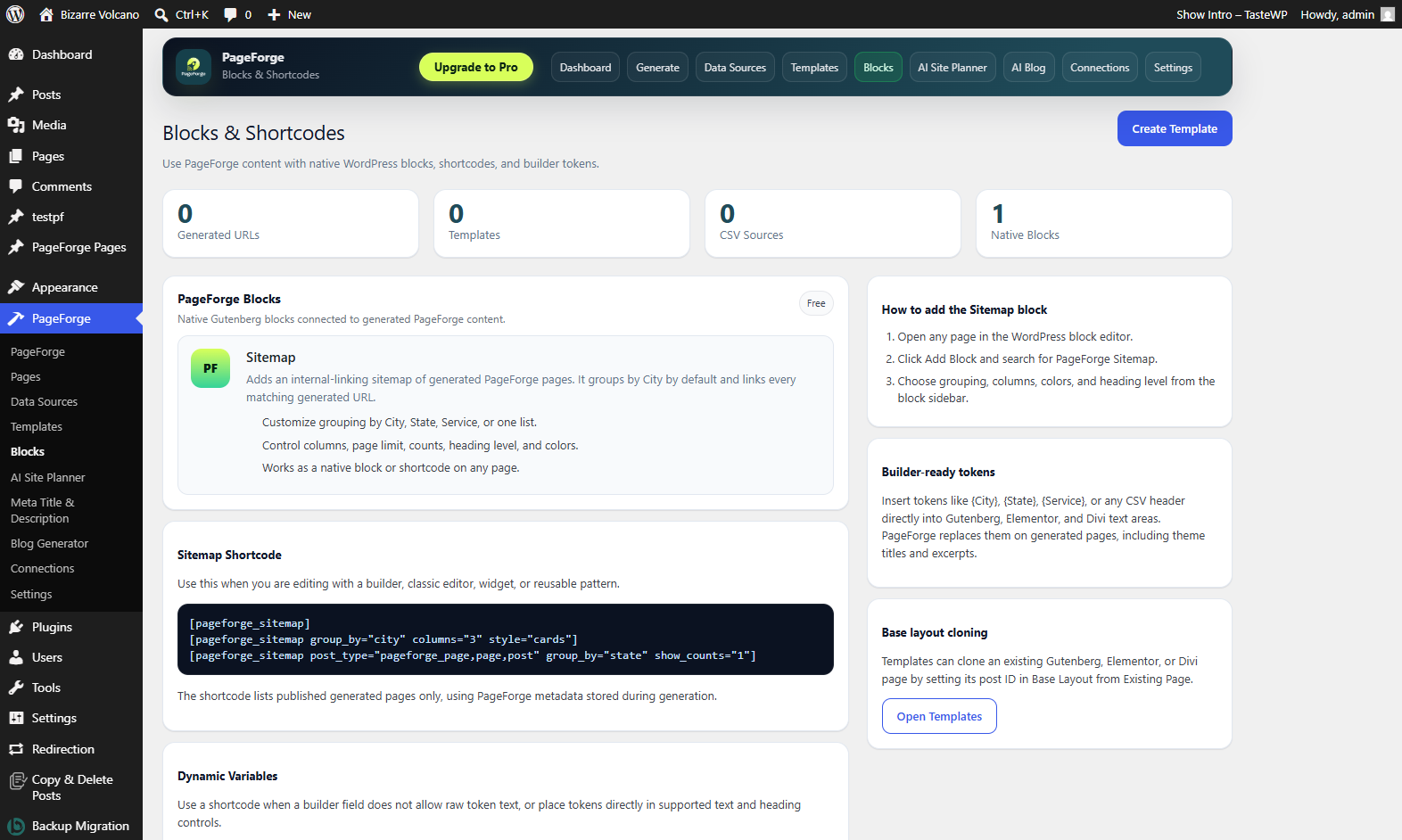
Task: Open AI Site Planner submenu item in sidebar
Action: [48, 478]
